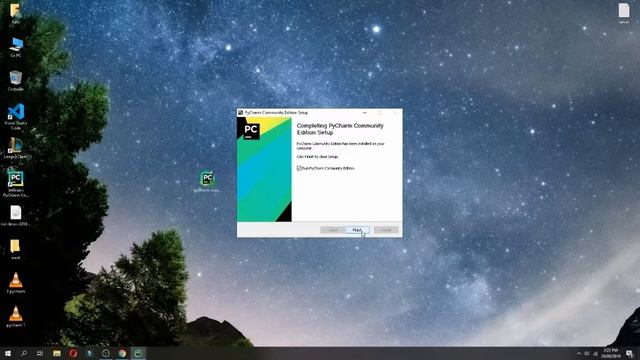The image size is (640, 360).
Task: Select the white document file below the PyCharm shortcut
Action: (16, 216)
